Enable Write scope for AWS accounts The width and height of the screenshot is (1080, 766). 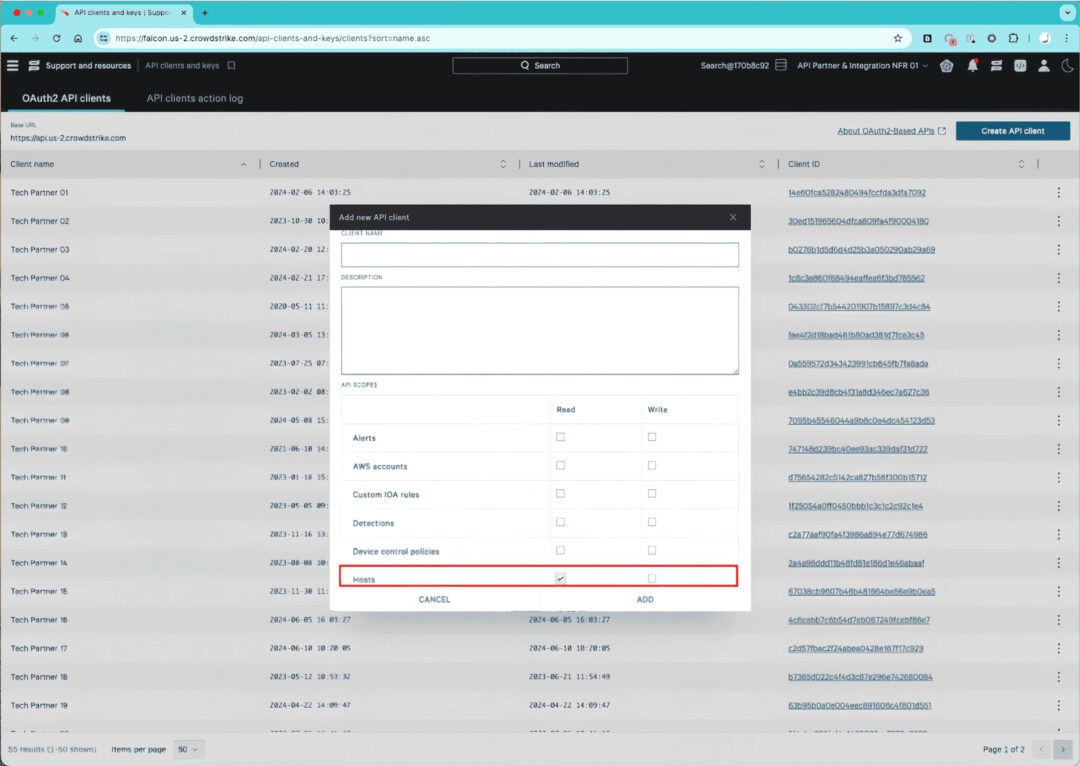tap(652, 466)
